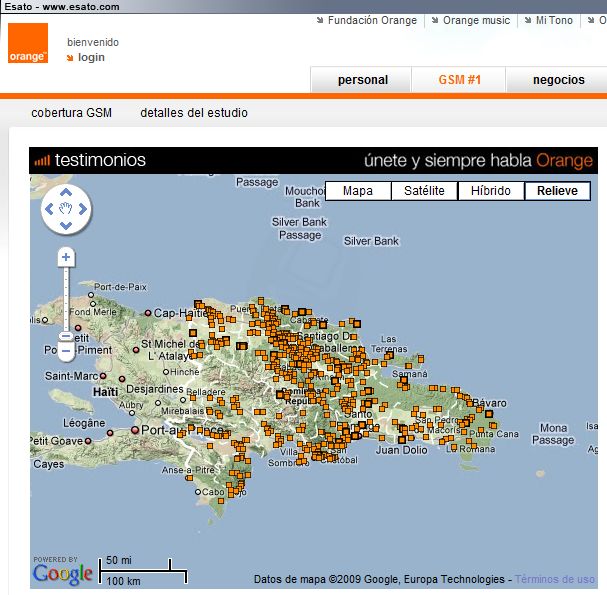Image resolution: width=607 pixels, height=595 pixels.
Task: Switch map view to Híbrido
Action: [x=491, y=191]
